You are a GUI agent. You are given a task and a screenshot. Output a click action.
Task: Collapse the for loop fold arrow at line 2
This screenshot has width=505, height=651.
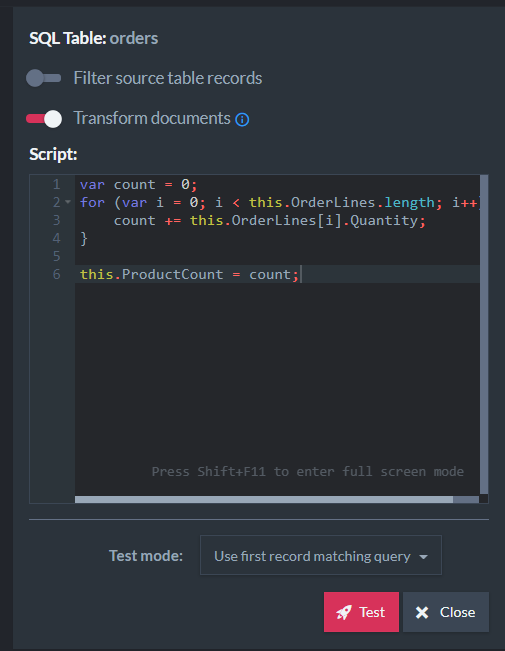coord(68,202)
